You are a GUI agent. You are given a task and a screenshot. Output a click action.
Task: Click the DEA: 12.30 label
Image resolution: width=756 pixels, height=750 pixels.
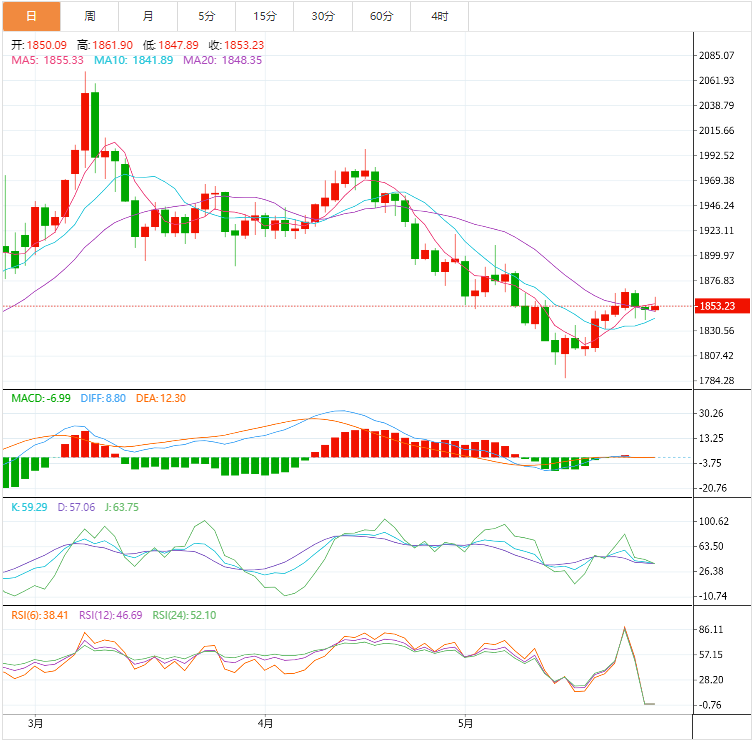(x=161, y=398)
